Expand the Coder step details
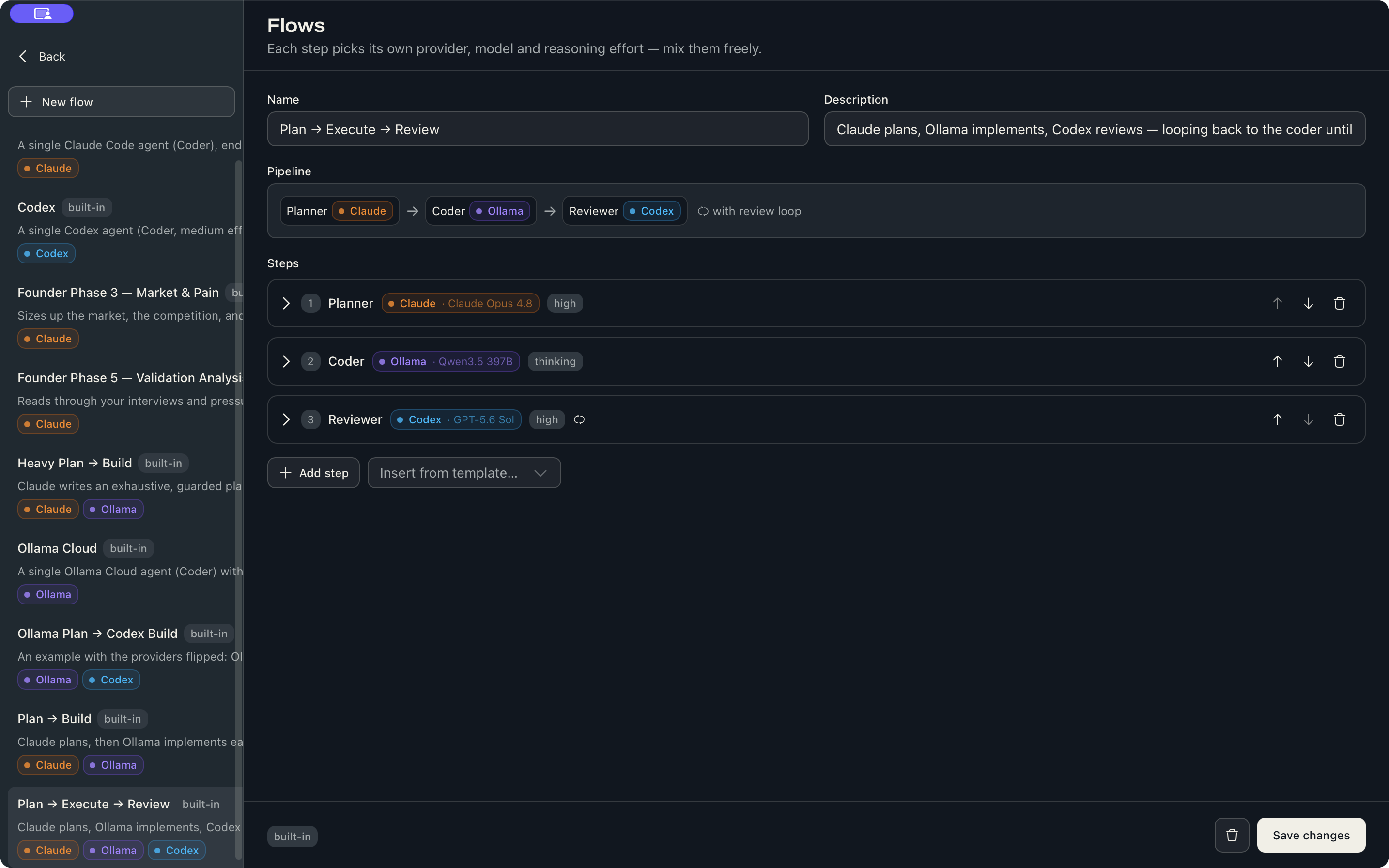This screenshot has width=1389, height=868. 286,361
